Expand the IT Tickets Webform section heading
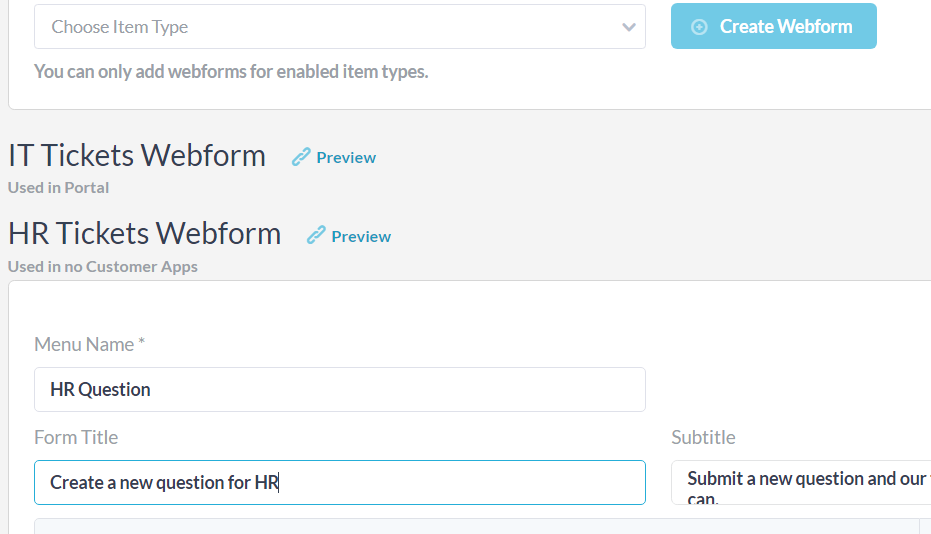 [x=137, y=156]
